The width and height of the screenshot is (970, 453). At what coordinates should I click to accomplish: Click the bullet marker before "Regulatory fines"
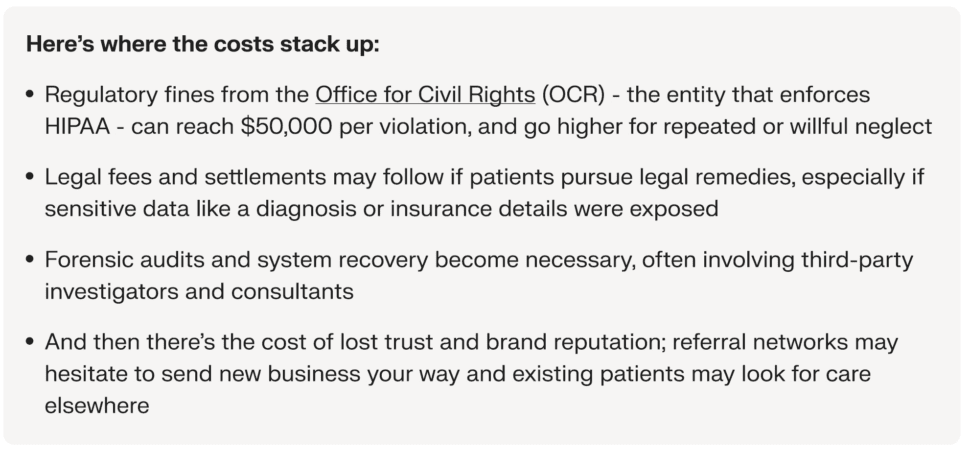click(30, 95)
